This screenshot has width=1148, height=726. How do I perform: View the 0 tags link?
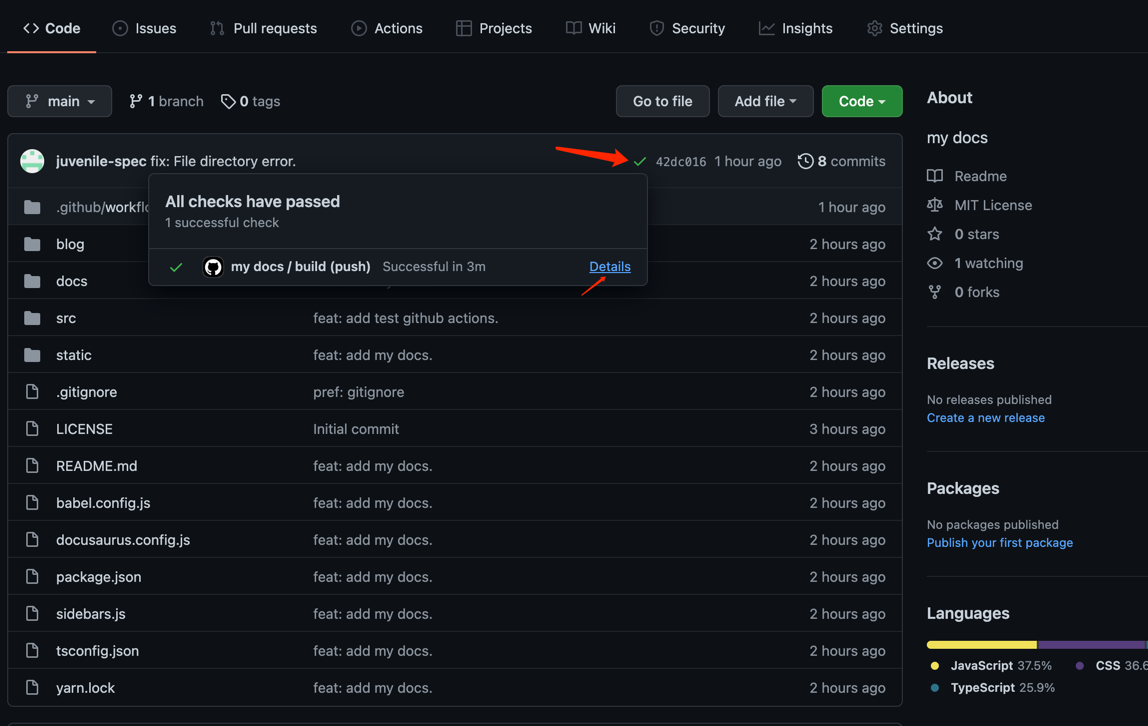point(250,101)
